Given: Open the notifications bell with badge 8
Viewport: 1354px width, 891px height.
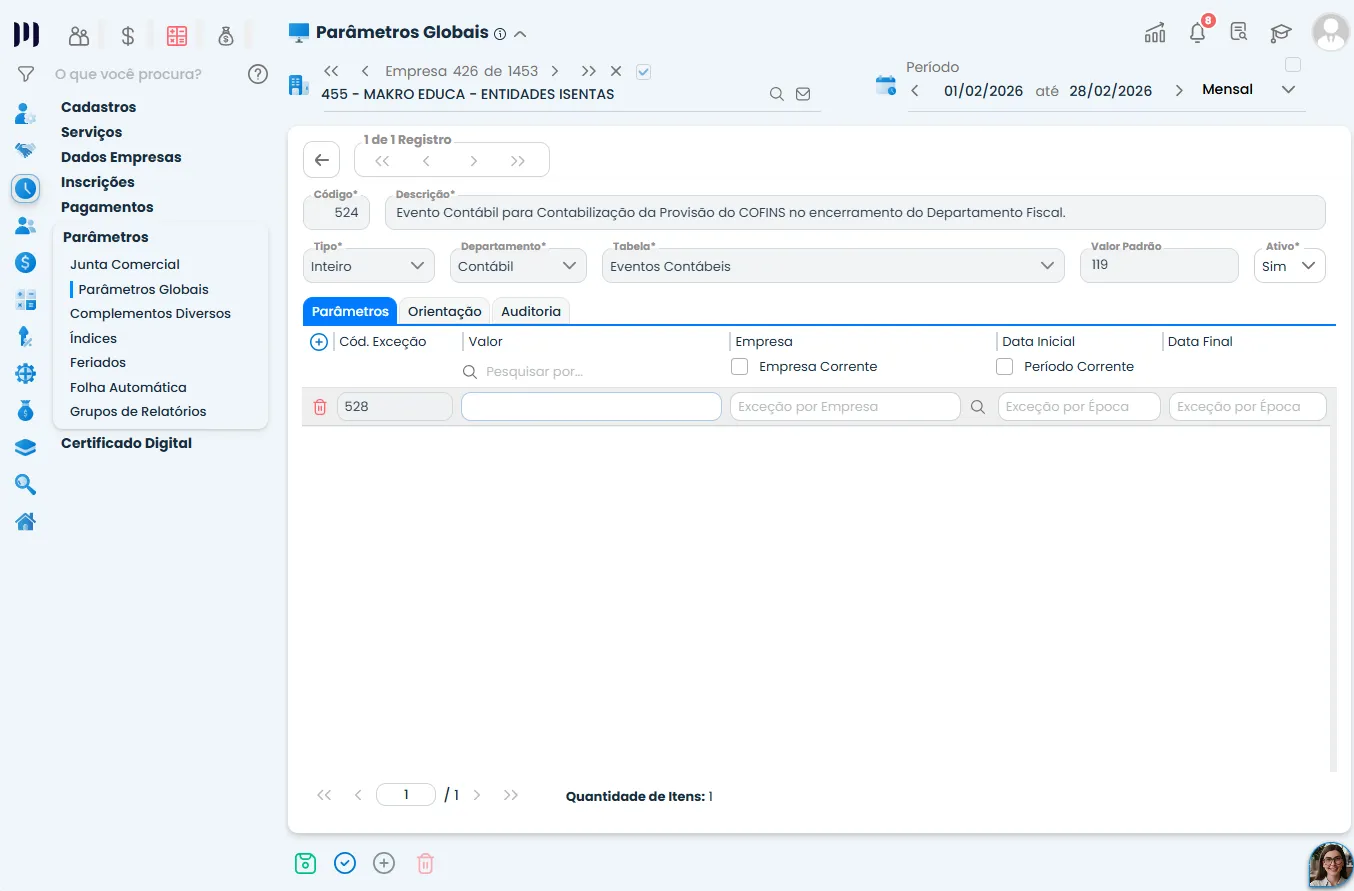Looking at the screenshot, I should pos(1197,32).
